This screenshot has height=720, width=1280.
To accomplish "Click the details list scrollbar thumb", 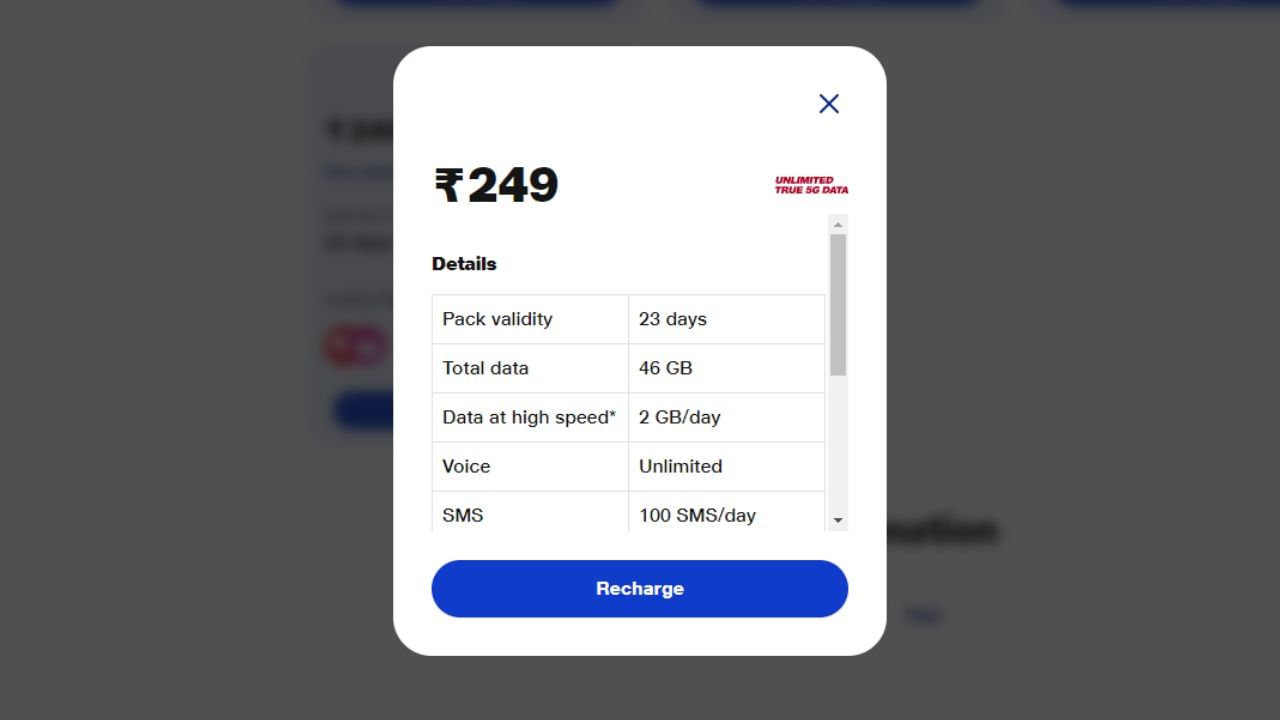I will coord(838,305).
